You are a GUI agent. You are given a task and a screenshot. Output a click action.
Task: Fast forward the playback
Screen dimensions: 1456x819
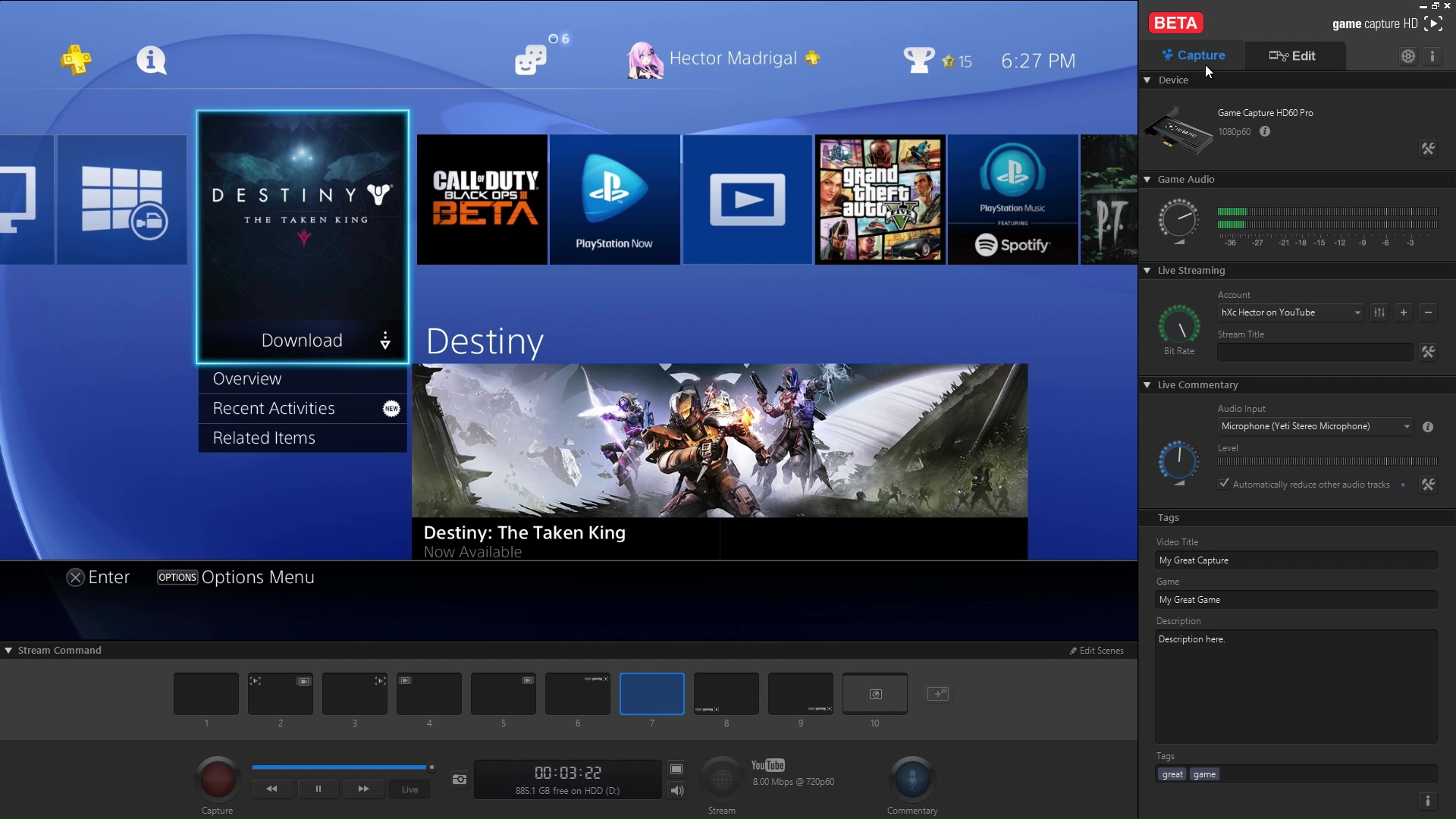pos(363,789)
